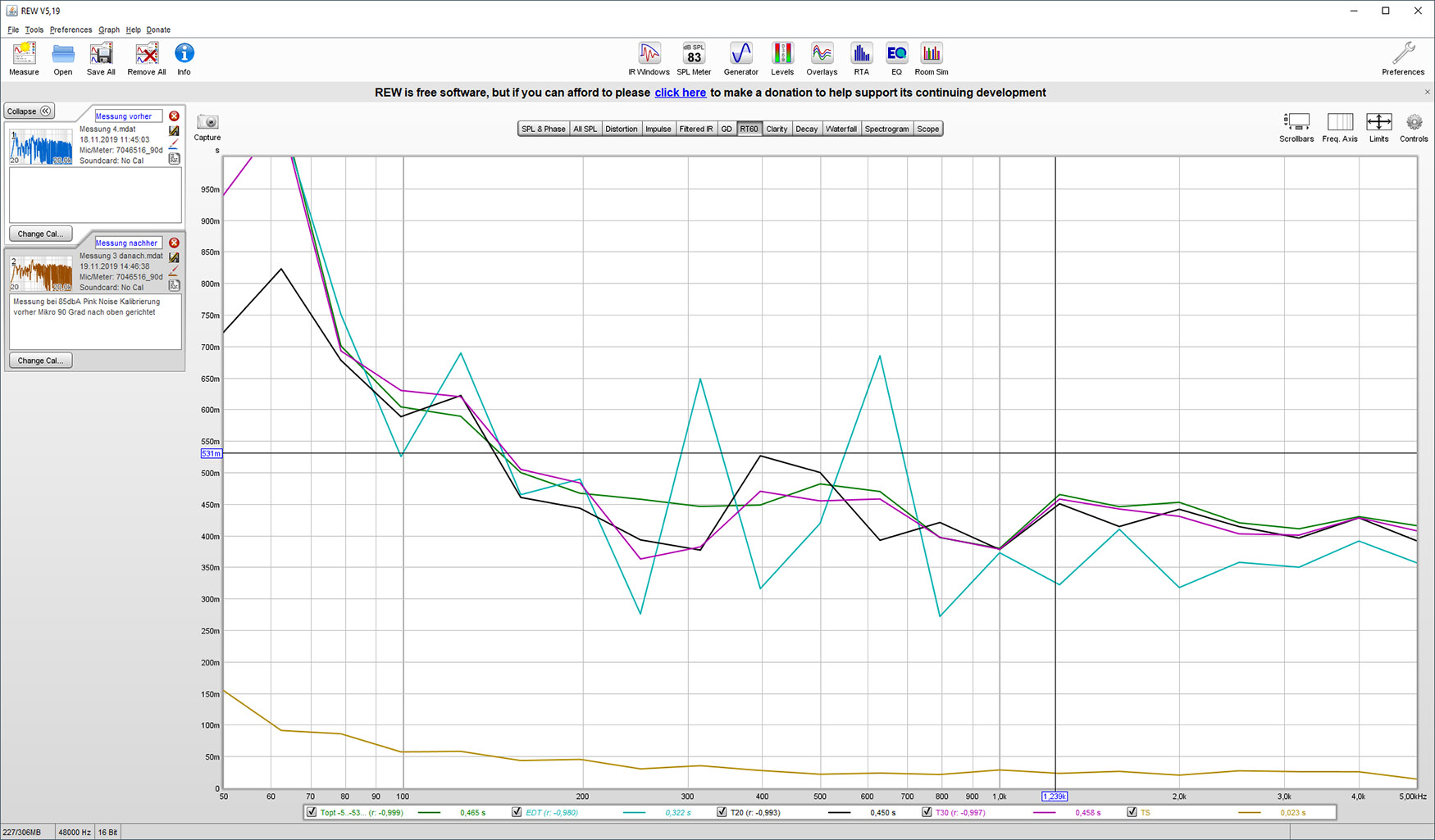This screenshot has height=840, width=1435.
Task: Click the Messung vorher name field
Action: click(128, 116)
